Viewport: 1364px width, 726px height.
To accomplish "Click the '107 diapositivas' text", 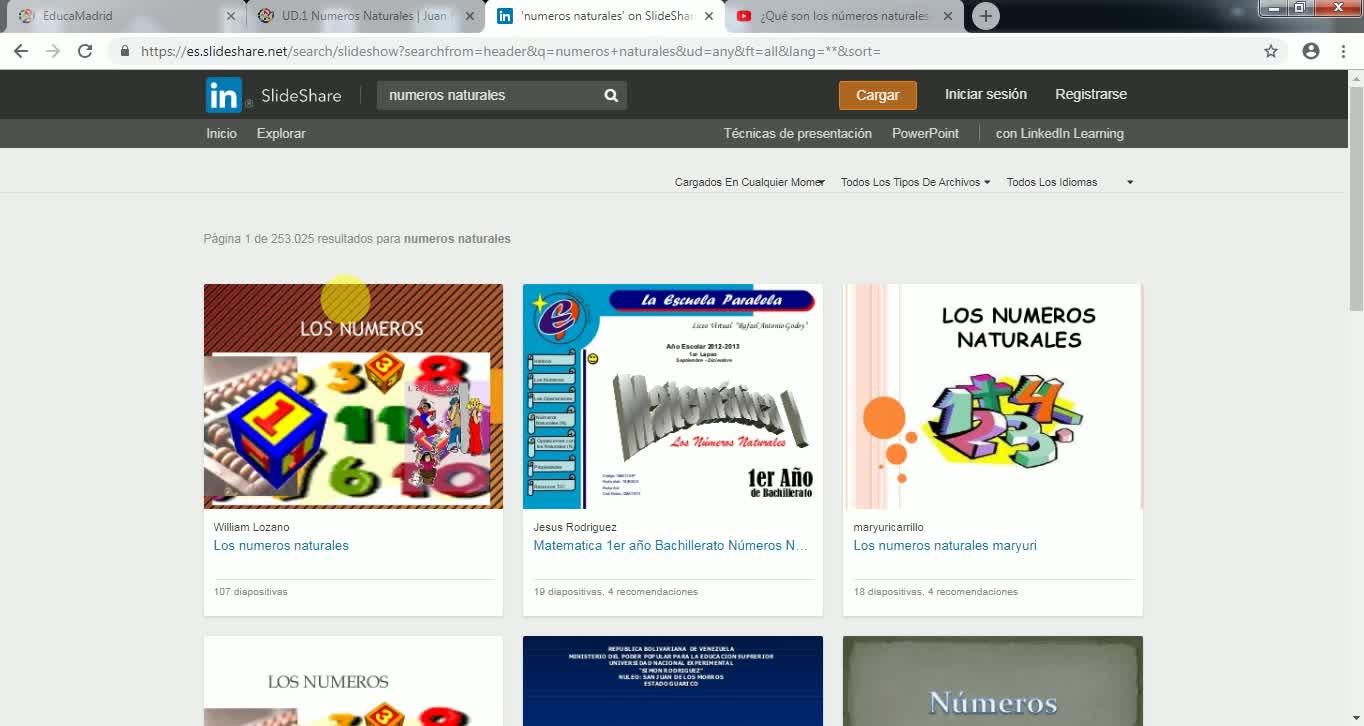I will 250,592.
